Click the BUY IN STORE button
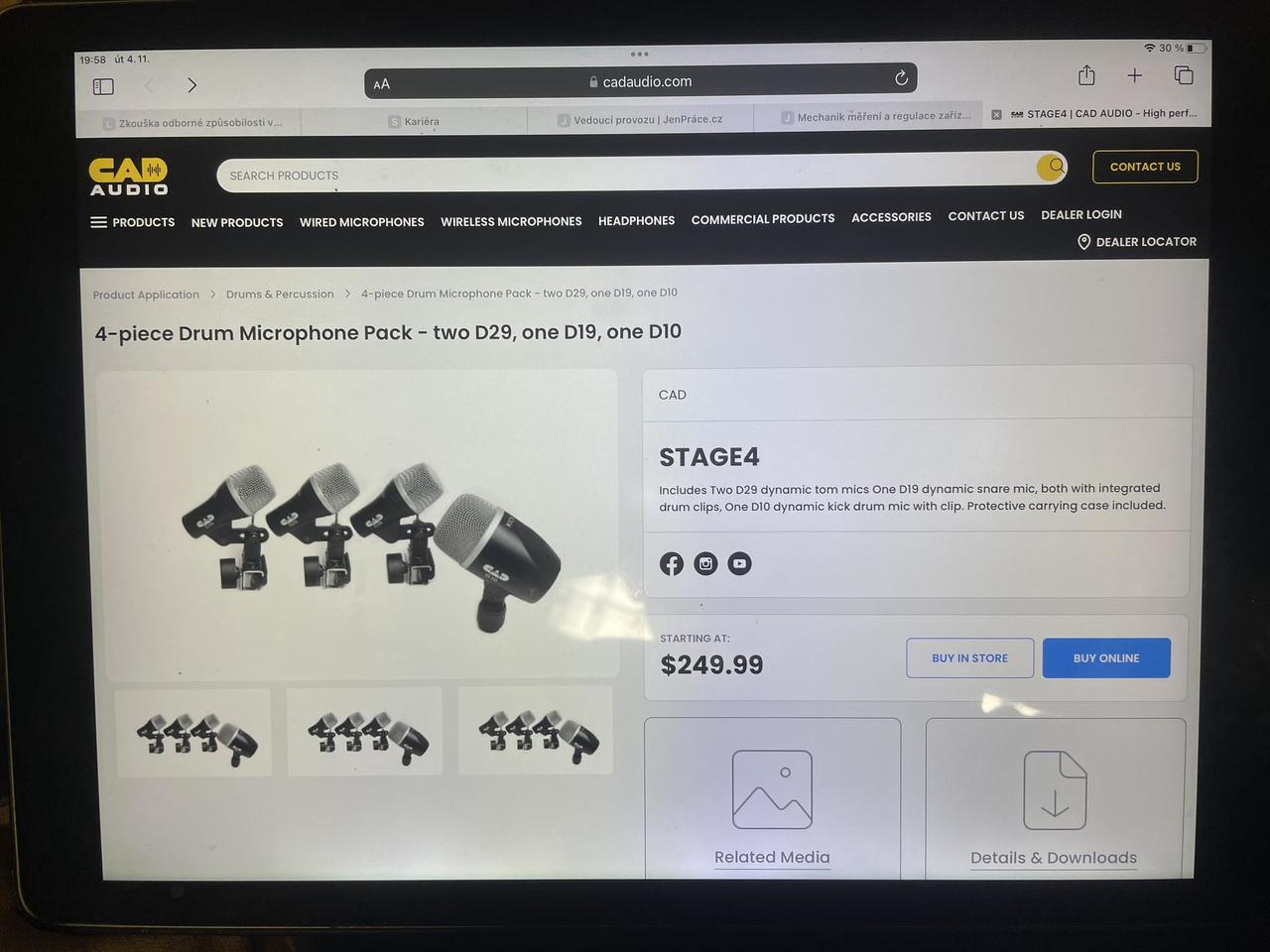The width and height of the screenshot is (1270, 952). (x=969, y=658)
